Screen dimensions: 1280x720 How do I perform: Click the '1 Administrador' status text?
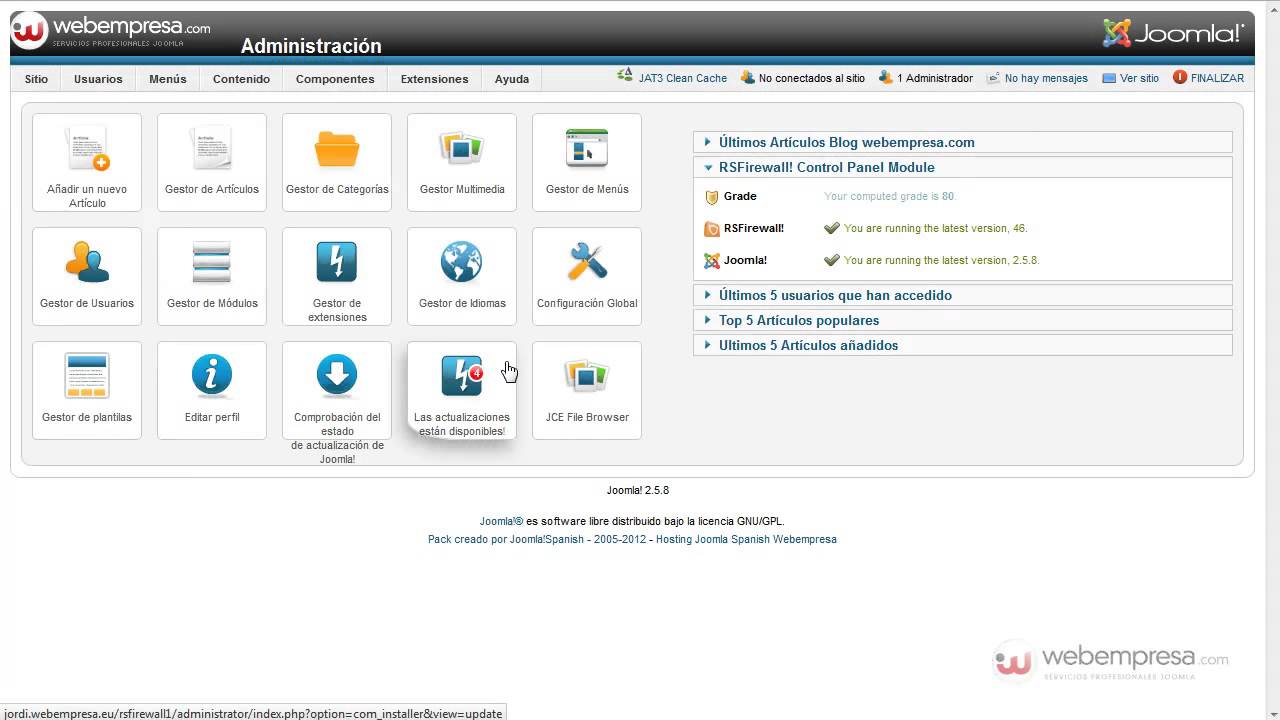pos(935,78)
